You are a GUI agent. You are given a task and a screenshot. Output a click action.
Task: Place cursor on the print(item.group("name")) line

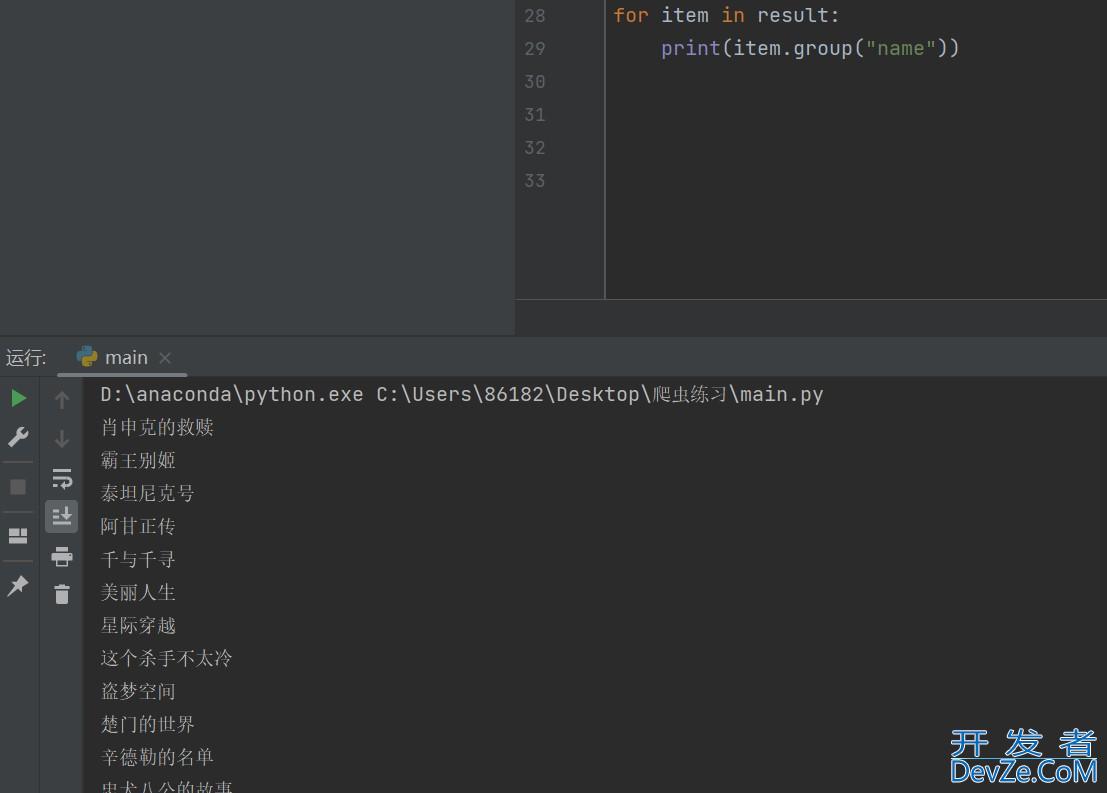tap(809, 48)
